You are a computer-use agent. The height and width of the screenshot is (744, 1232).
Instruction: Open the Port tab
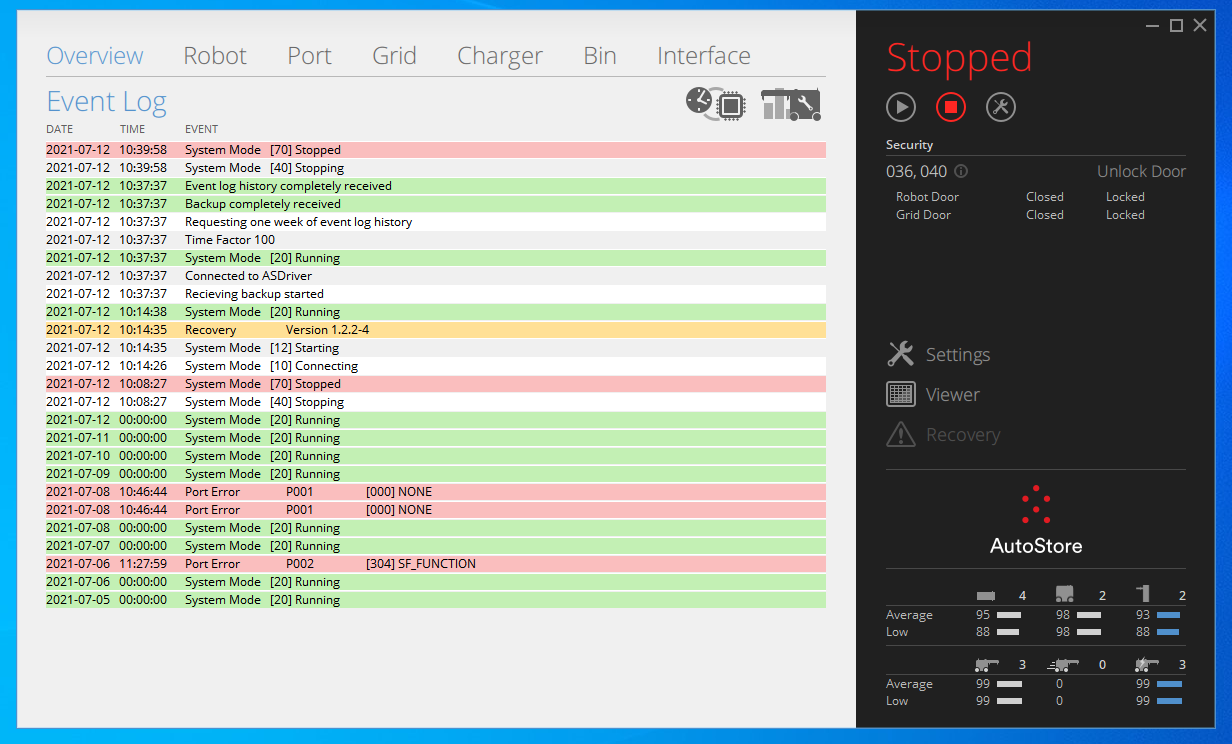309,56
